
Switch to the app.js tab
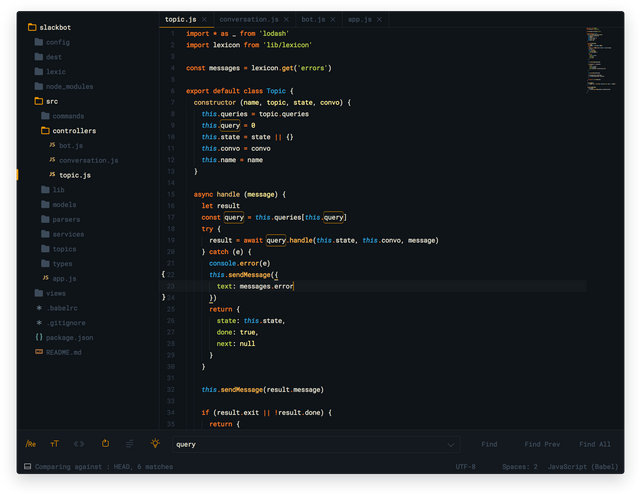(358, 19)
